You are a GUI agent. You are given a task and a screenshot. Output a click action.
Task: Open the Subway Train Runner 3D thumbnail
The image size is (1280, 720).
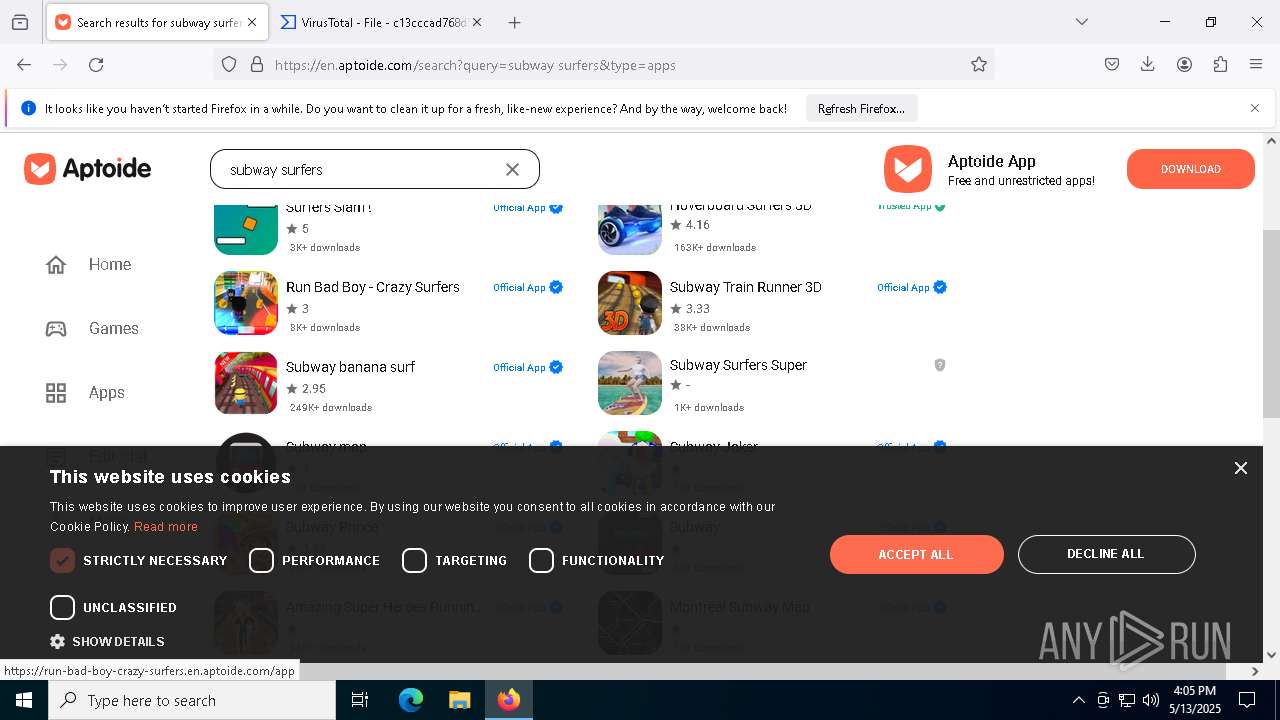(x=630, y=303)
